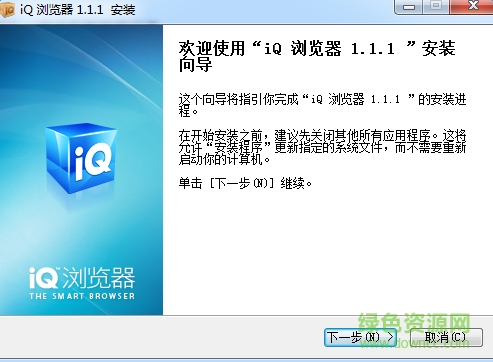Click the paragraph starting 在开始安装之前
The width and height of the screenshot is (493, 362).
322,147
